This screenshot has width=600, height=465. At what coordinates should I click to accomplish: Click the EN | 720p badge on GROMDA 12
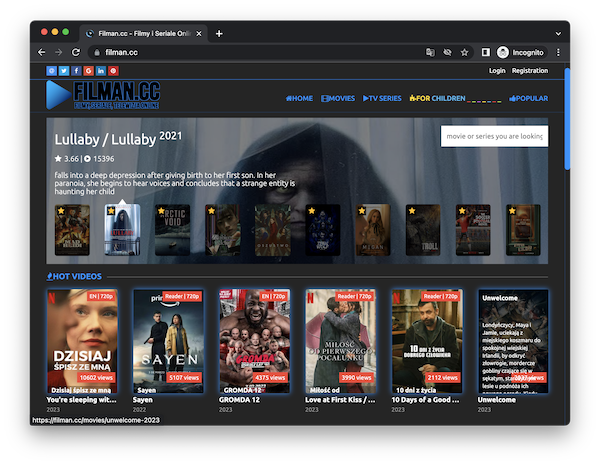273,296
